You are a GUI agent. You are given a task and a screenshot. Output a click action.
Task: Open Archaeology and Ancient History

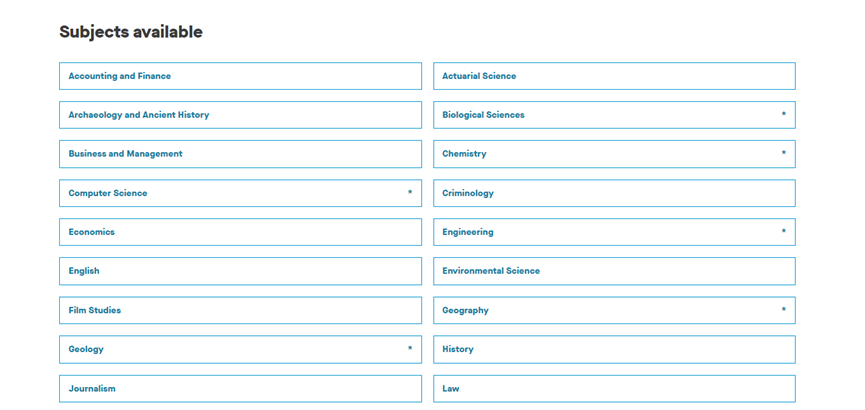coord(240,115)
